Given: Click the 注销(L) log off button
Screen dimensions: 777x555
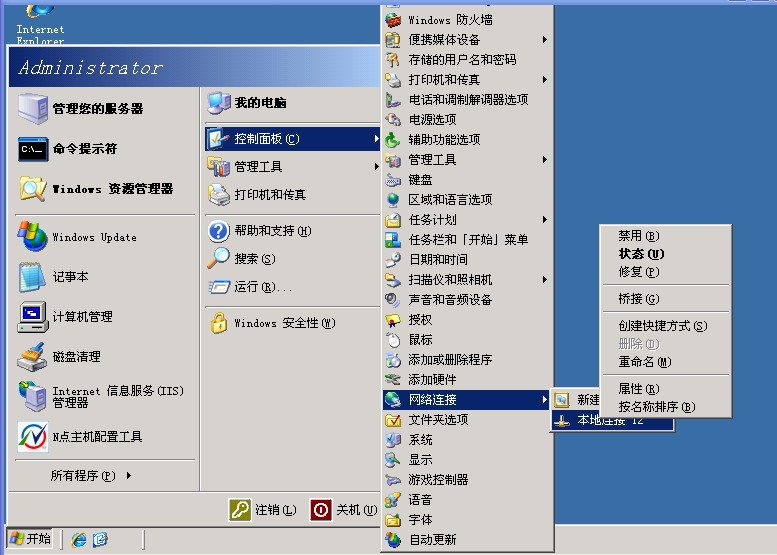Looking at the screenshot, I should coord(263,510).
